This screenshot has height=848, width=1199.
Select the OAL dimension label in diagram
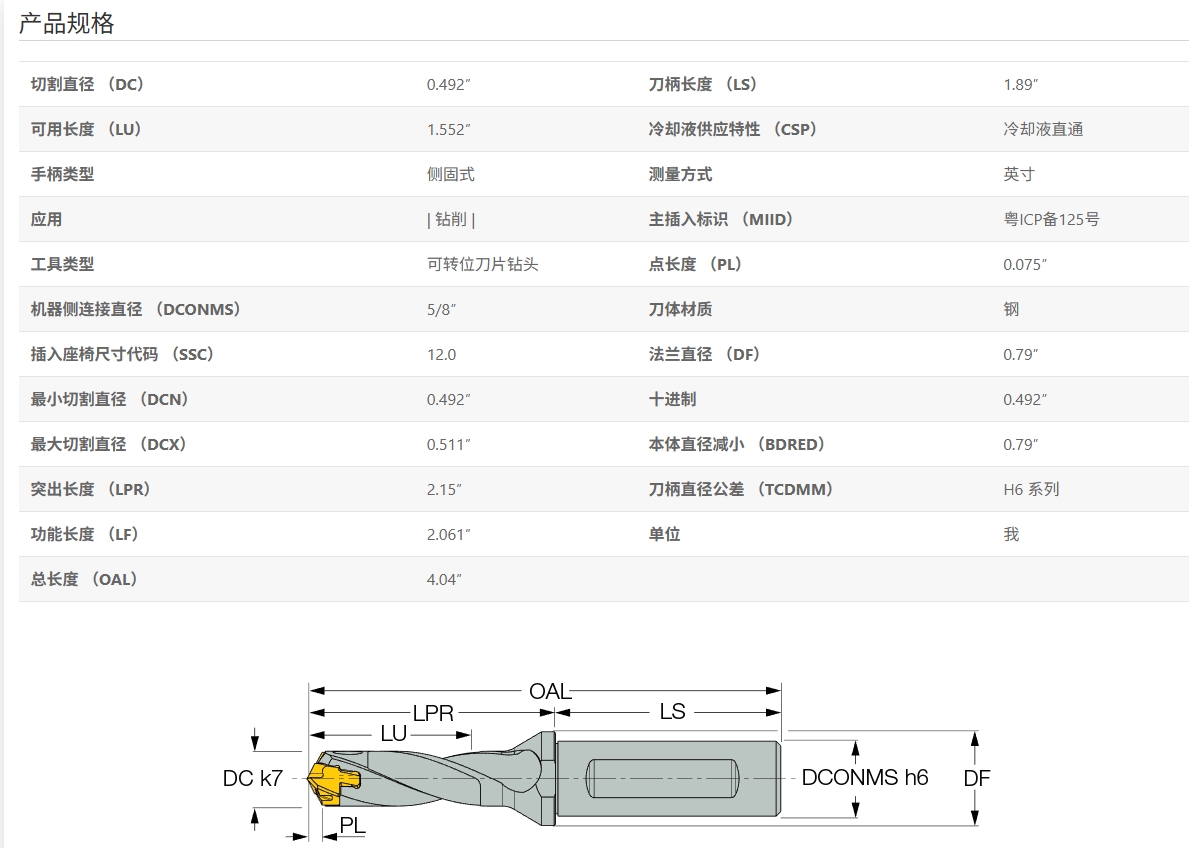tap(549, 691)
